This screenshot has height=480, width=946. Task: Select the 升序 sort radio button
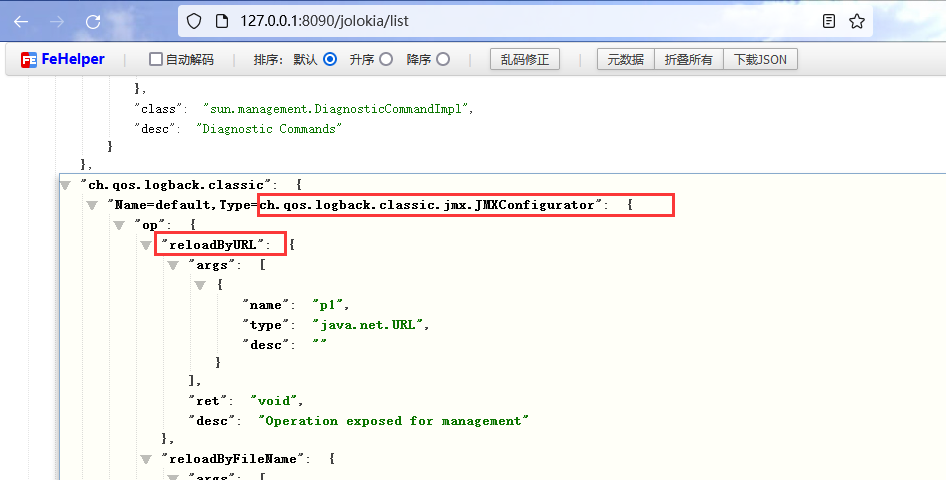coord(386,59)
